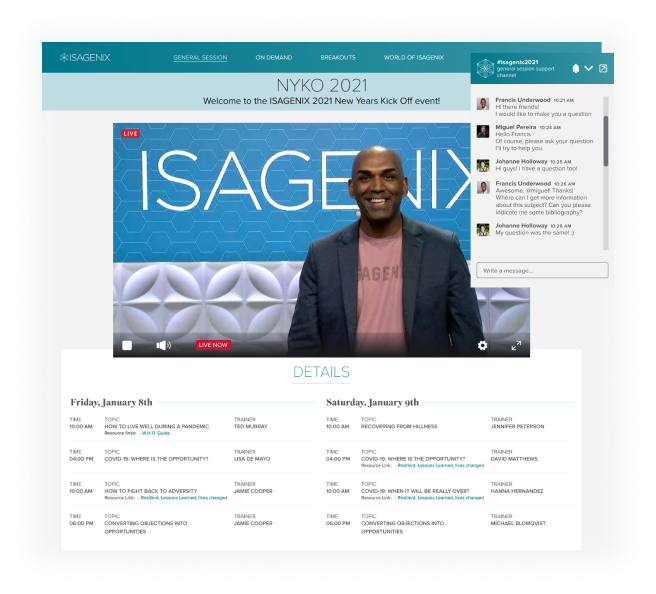Stop the live video playback
This screenshot has height=594, width=656.
tap(127, 346)
